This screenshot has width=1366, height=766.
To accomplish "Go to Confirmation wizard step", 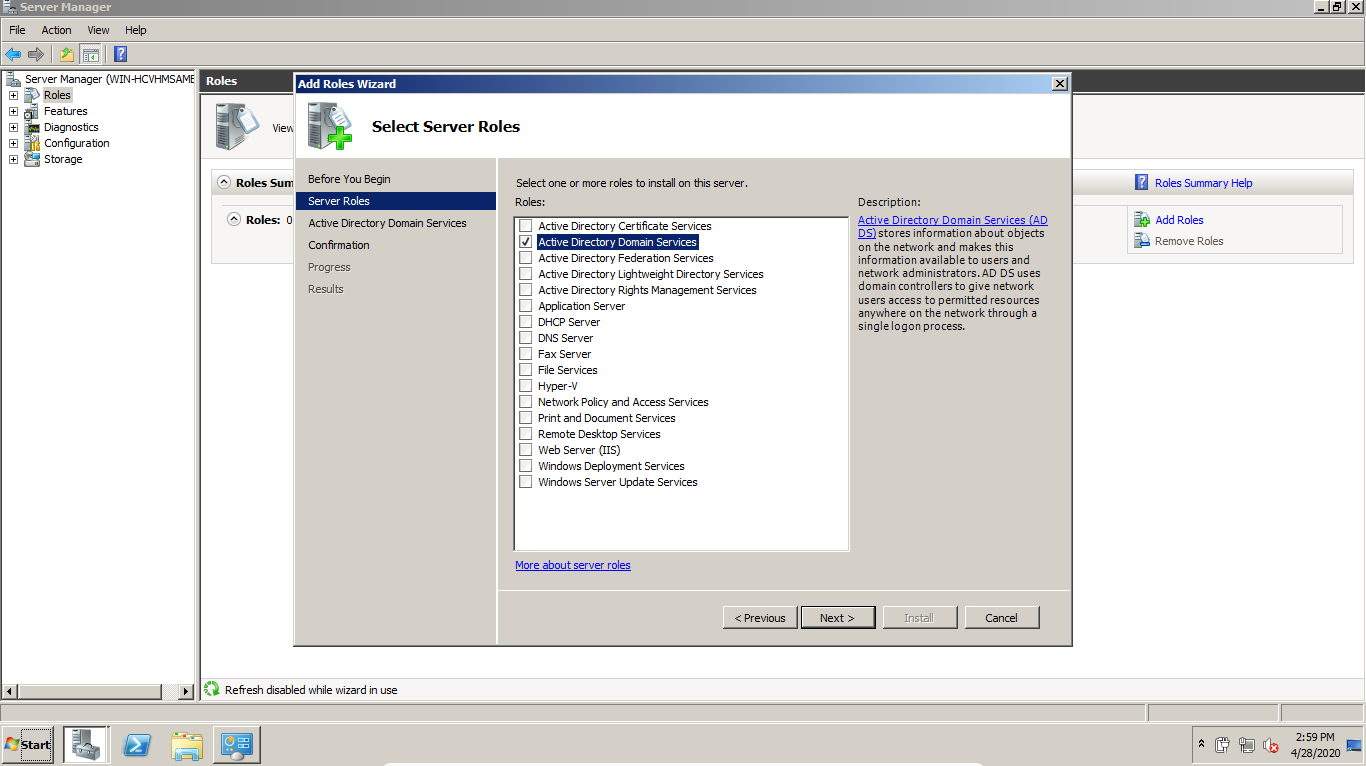I will [x=338, y=245].
